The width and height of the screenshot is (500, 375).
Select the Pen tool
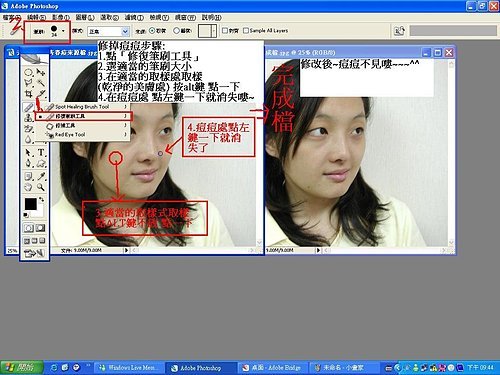pos(29,163)
